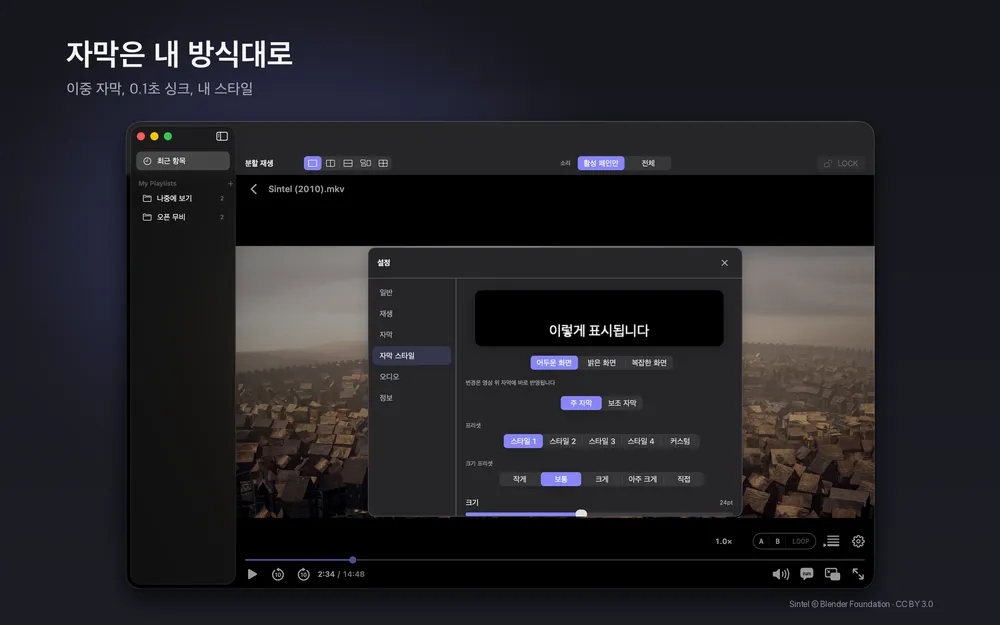Screen dimensions: 1000x625
Task: Select the 자막 settings tab
Action: (411, 334)
